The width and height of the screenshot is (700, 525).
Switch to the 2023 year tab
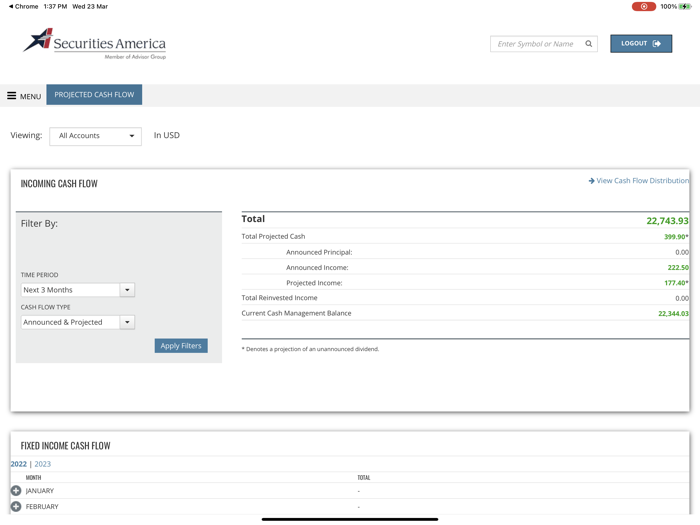(x=42, y=464)
